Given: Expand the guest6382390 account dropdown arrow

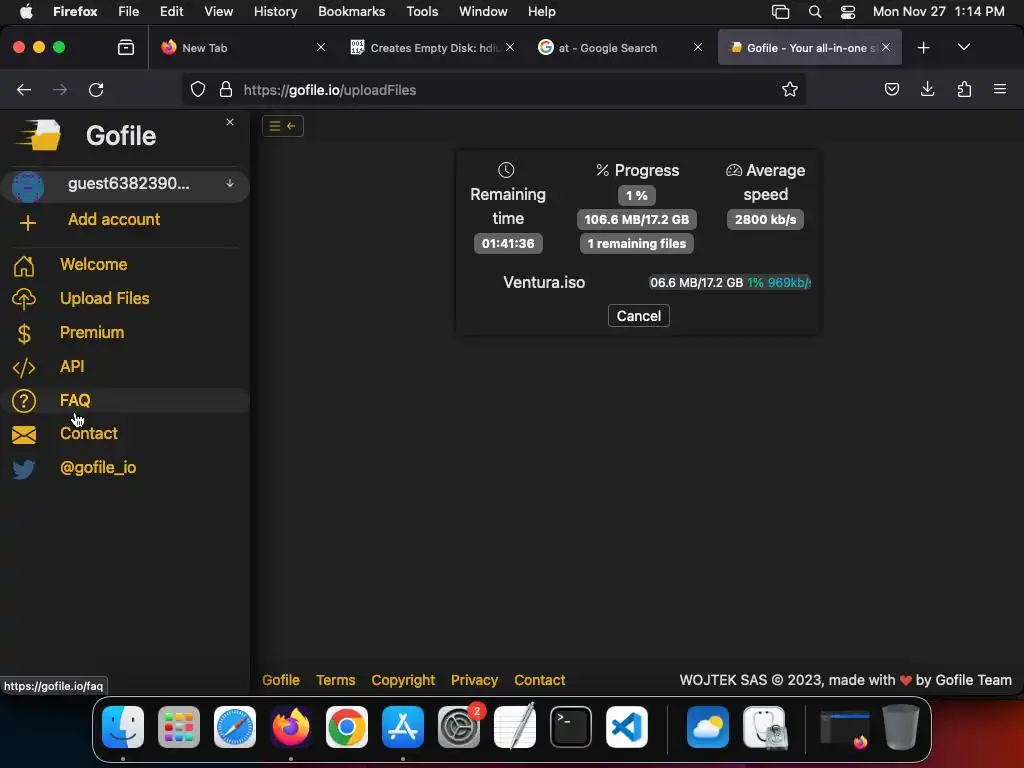Looking at the screenshot, I should click(x=230, y=184).
